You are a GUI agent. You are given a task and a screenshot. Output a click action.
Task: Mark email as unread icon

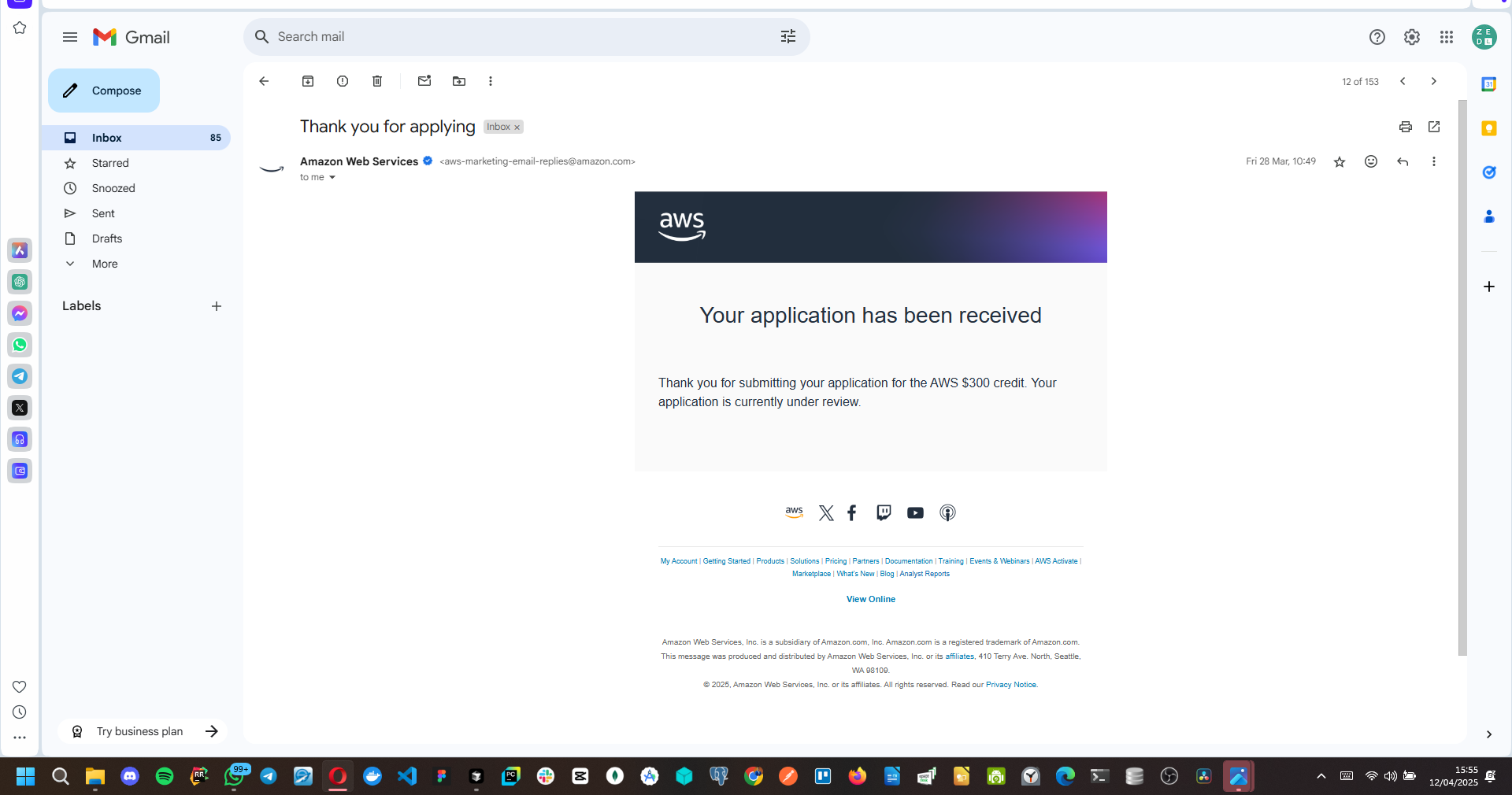point(424,81)
